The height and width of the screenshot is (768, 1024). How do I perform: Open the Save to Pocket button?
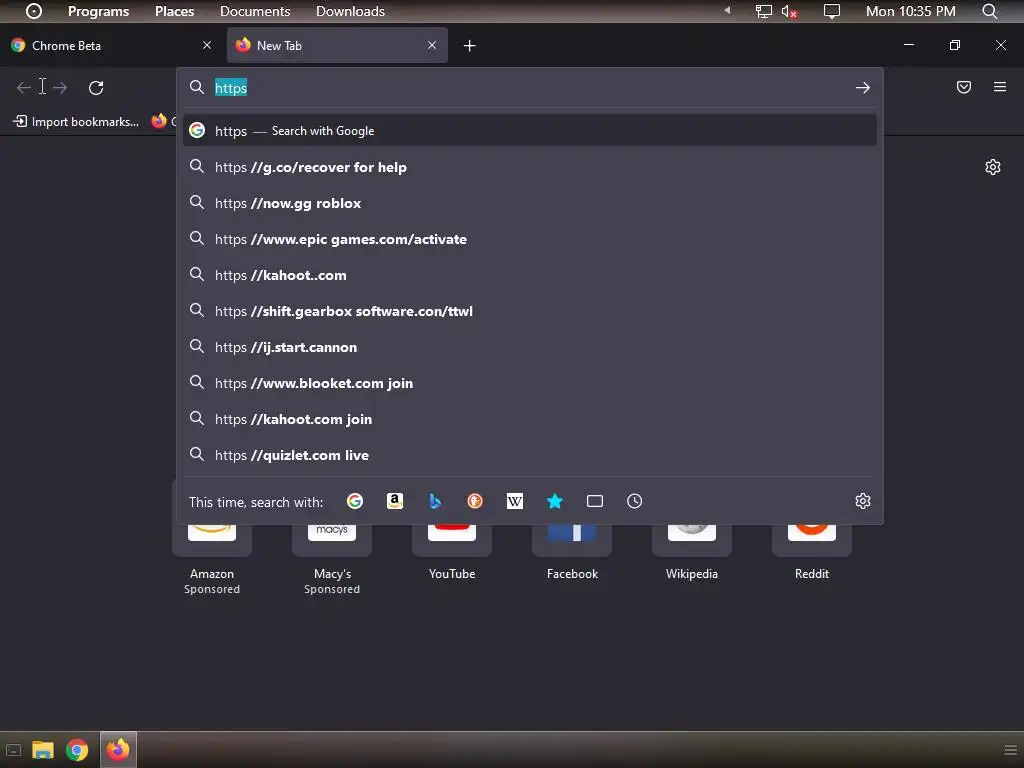tap(963, 87)
